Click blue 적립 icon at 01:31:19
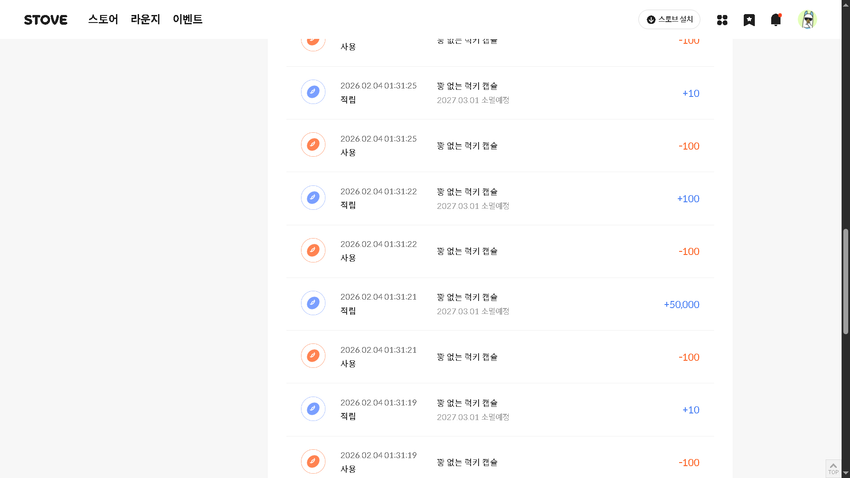Image resolution: width=850 pixels, height=478 pixels. [x=313, y=409]
